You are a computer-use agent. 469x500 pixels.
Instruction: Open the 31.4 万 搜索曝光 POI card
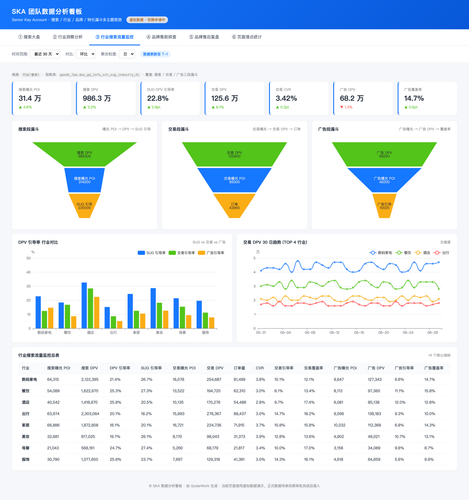[x=42, y=98]
